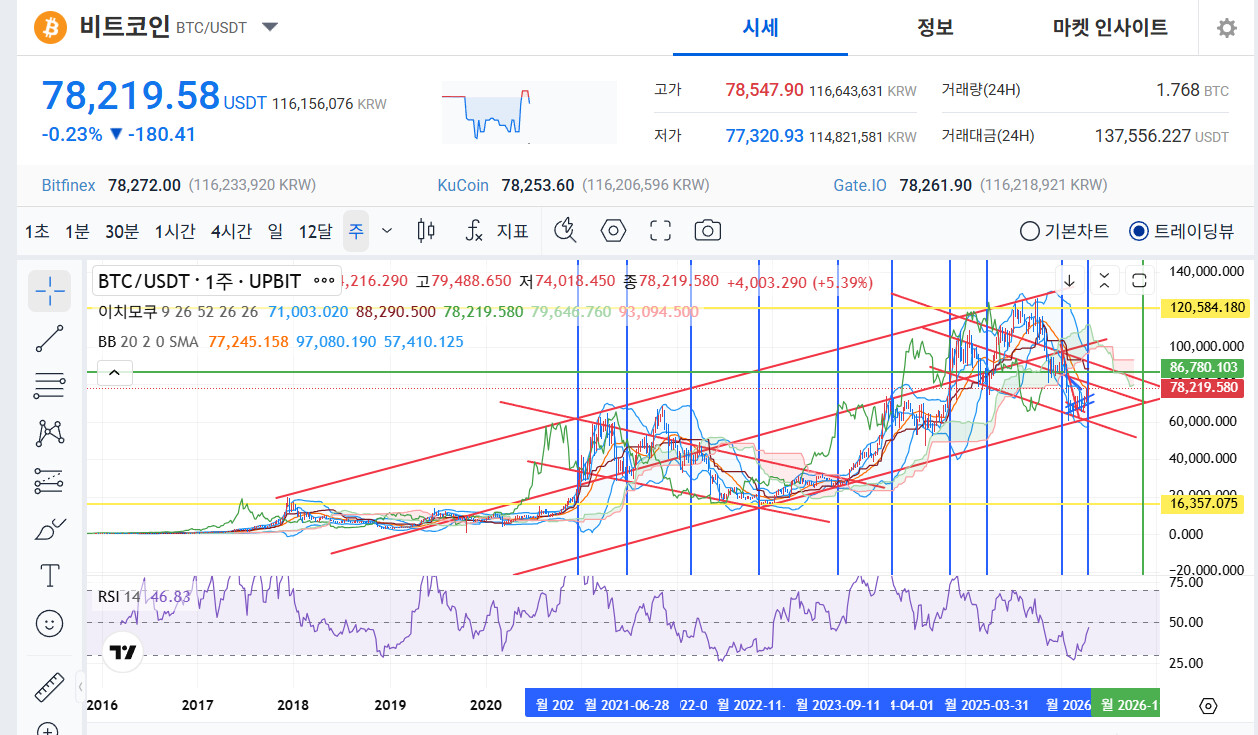
Task: Select the ruler measure tool
Action: 50,687
